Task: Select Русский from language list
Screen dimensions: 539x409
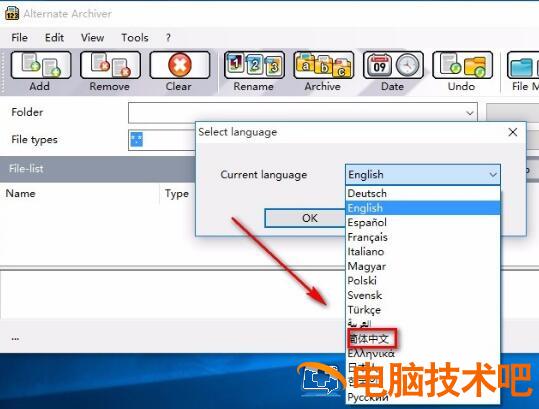Action: [423, 397]
